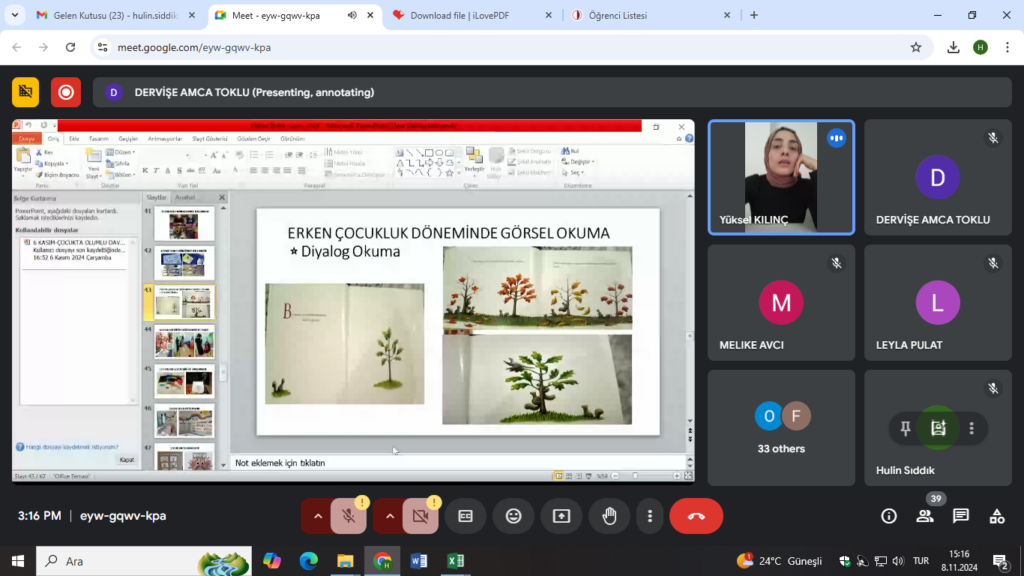The height and width of the screenshot is (576, 1024).
Task: Open the three-dot more options menu
Action: coord(650,516)
